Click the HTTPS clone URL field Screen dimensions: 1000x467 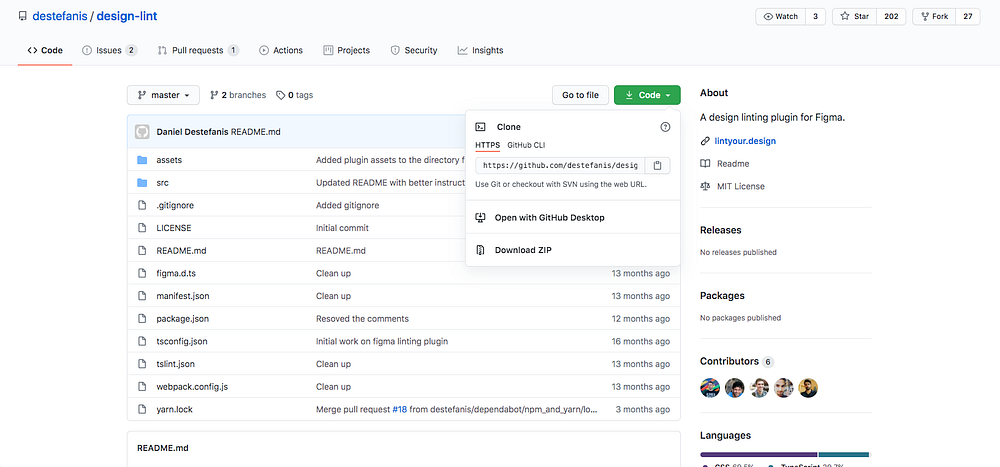click(x=561, y=166)
